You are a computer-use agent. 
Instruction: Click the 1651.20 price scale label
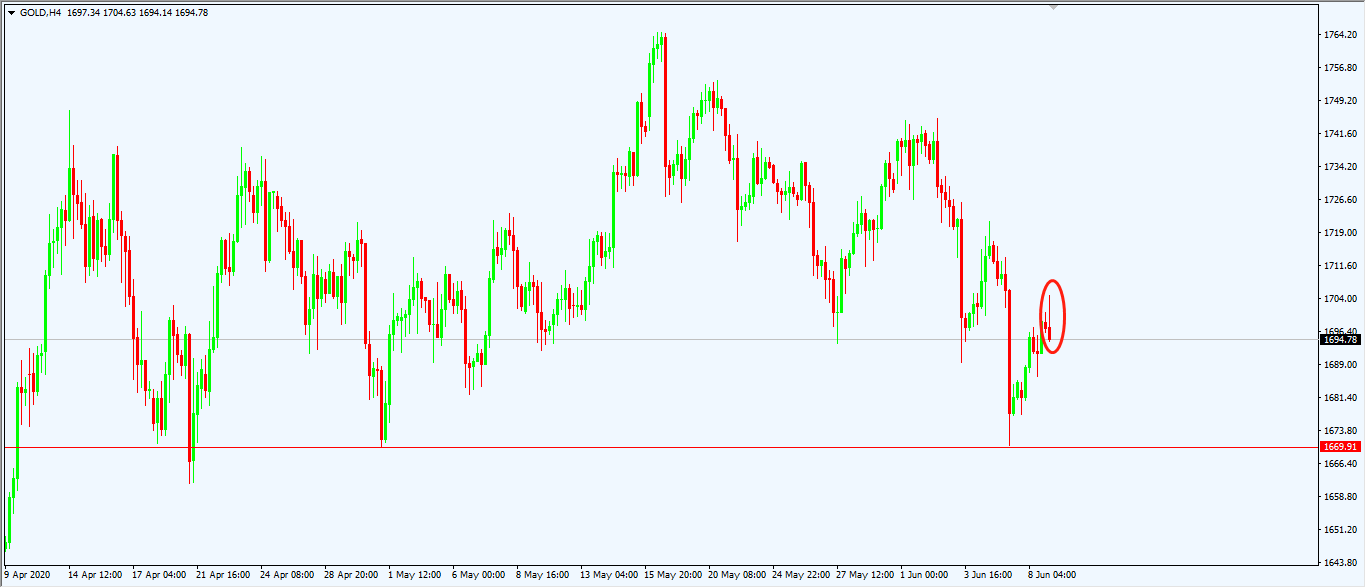(x=1340, y=530)
